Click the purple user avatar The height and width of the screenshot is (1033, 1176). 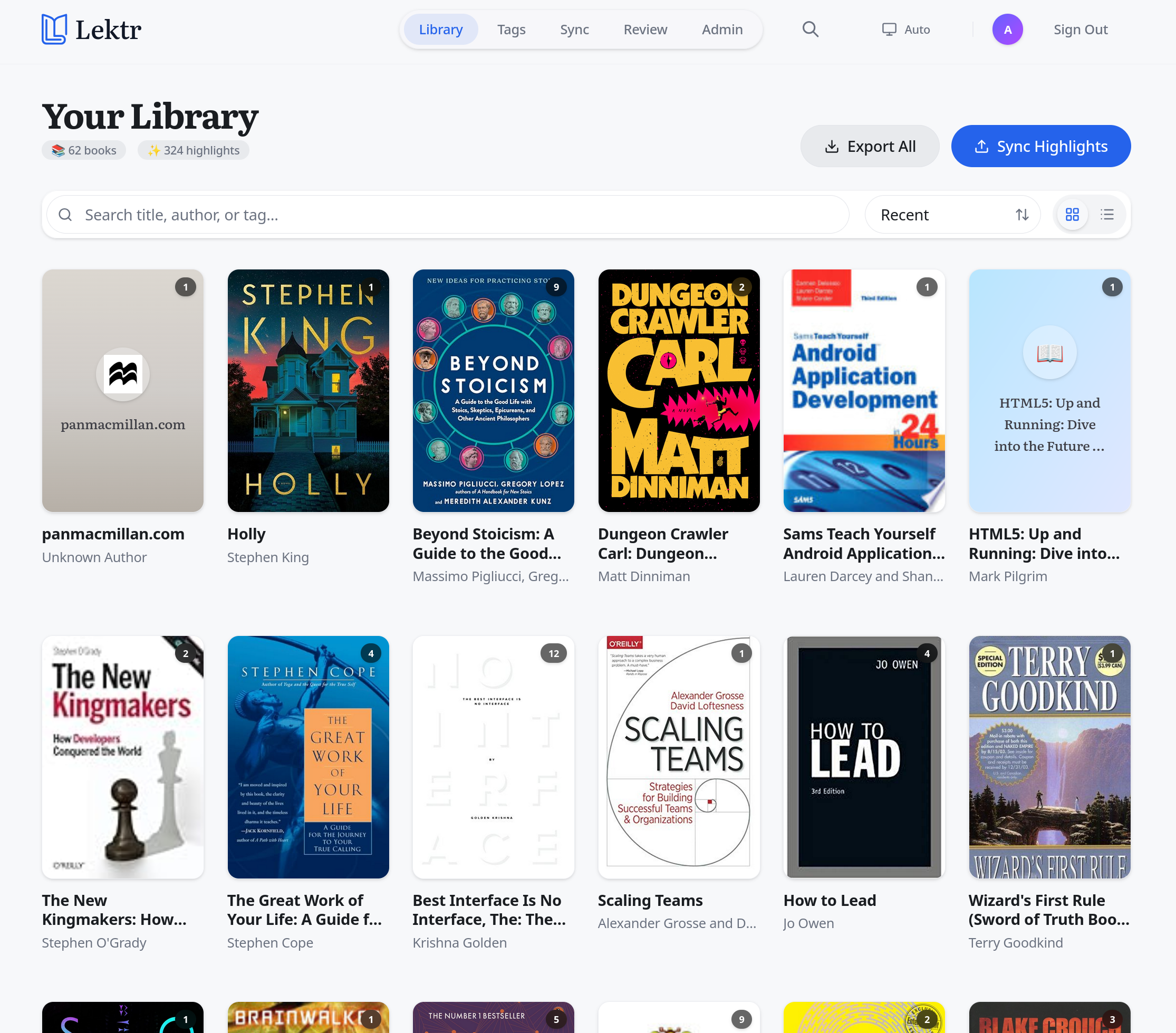click(1007, 30)
